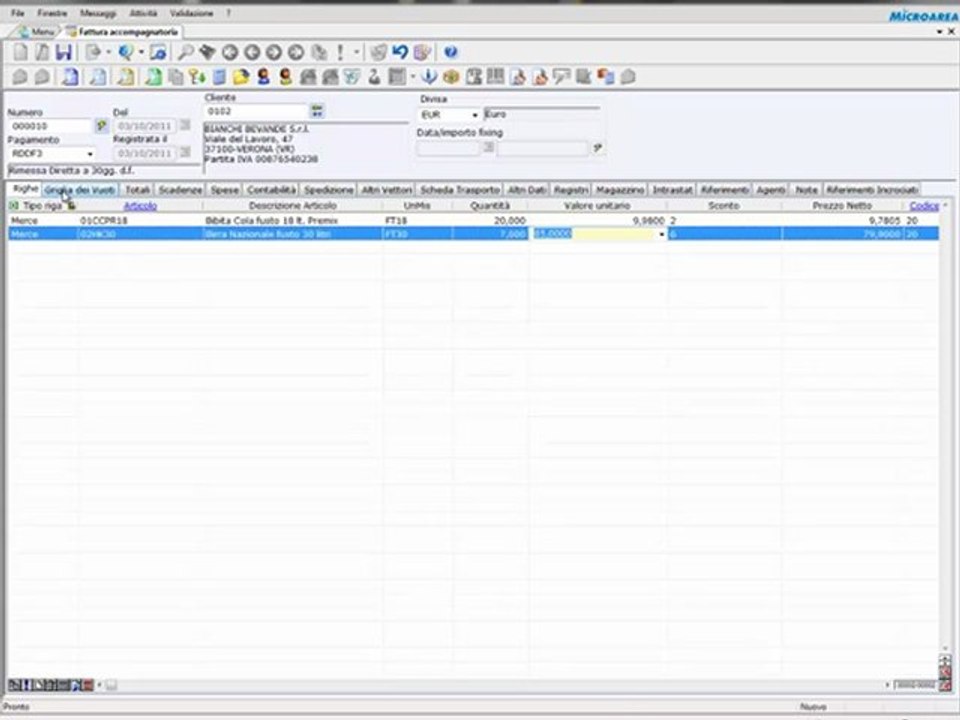Click the Codice column header link
This screenshot has height=720, width=960.
924,206
